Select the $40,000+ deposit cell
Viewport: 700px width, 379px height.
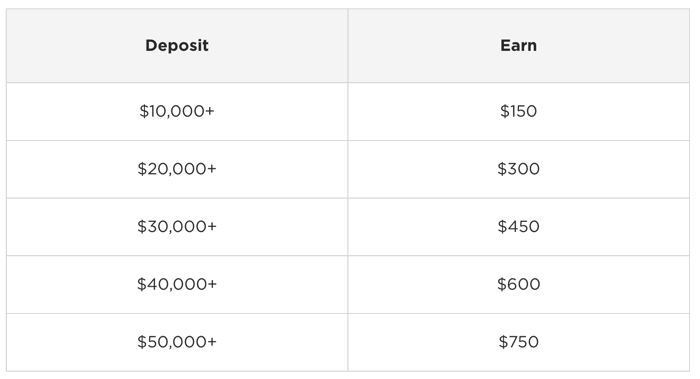pyautogui.click(x=177, y=284)
